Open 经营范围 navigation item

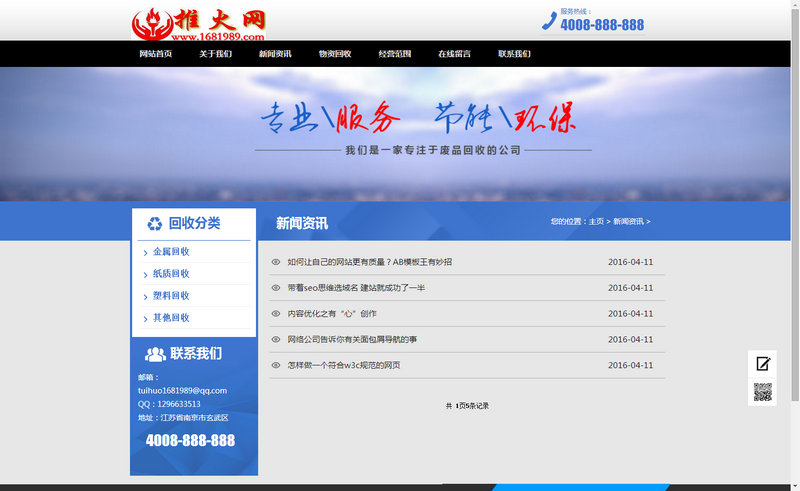[394, 54]
